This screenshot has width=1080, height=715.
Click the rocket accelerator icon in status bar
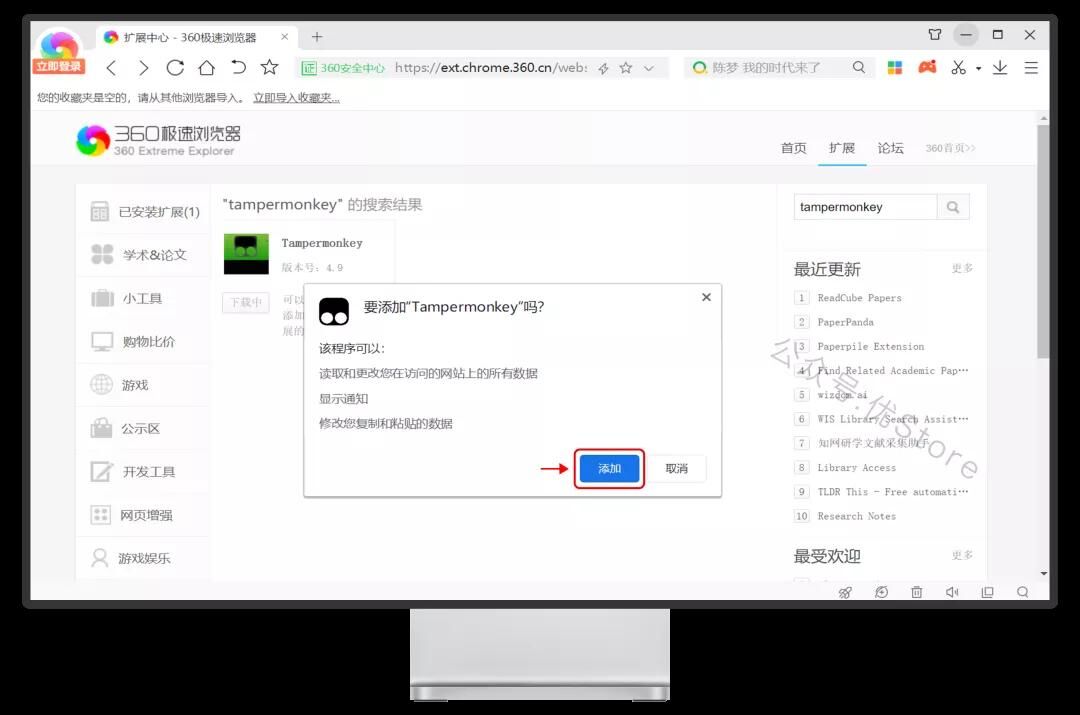[x=845, y=592]
